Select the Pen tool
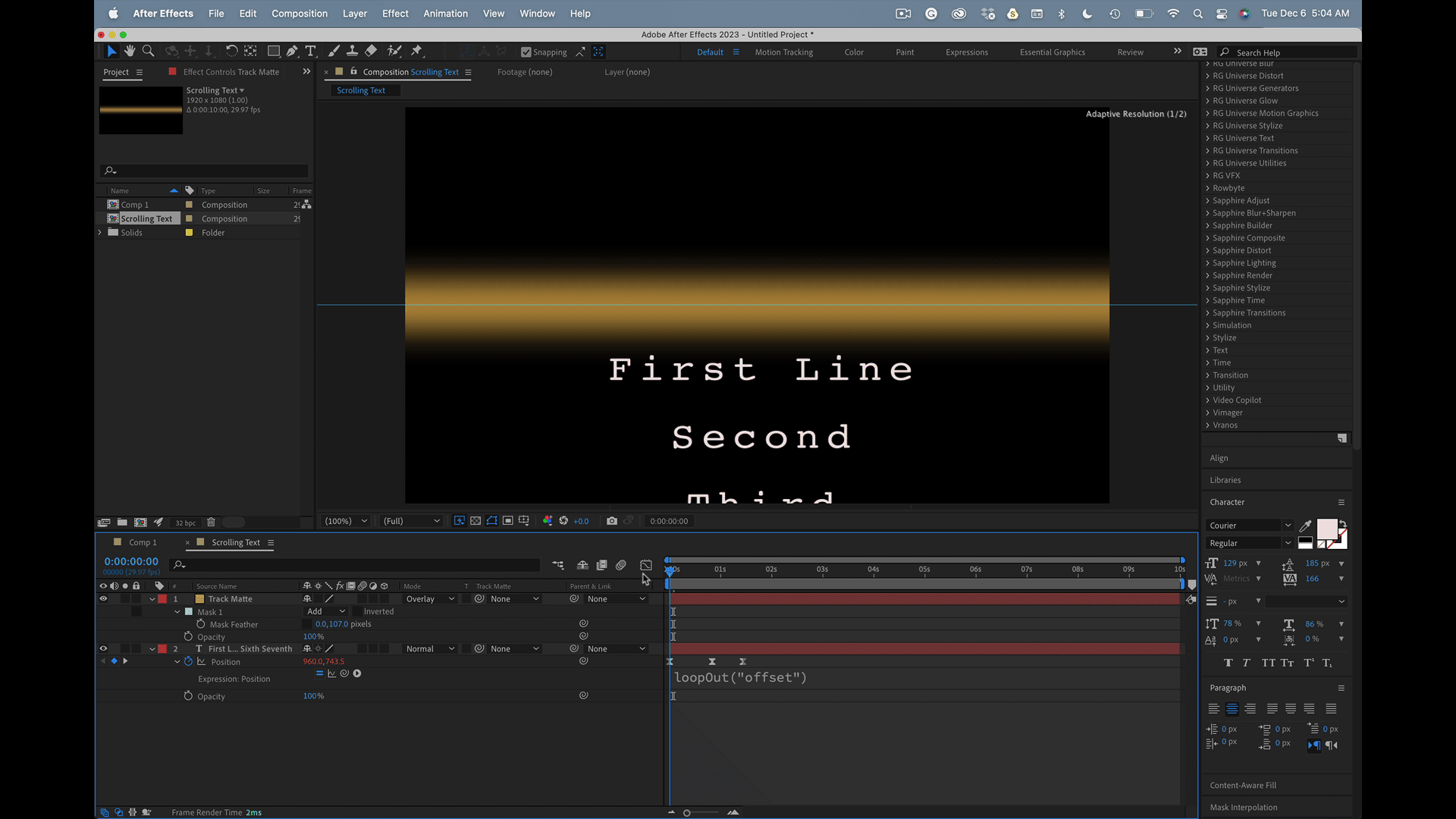 (x=292, y=51)
